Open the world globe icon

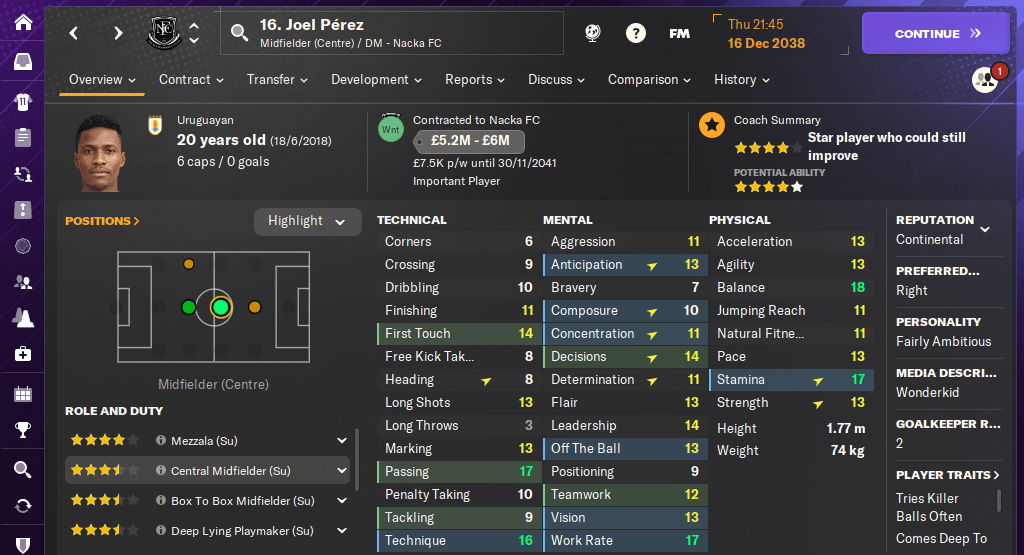(x=22, y=246)
